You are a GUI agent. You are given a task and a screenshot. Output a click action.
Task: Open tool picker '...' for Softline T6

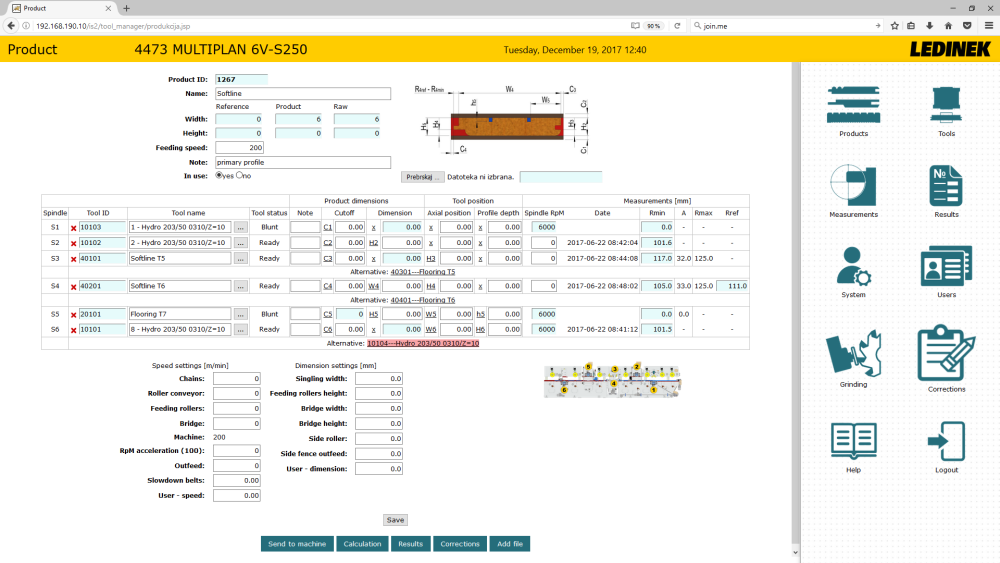pos(240,286)
